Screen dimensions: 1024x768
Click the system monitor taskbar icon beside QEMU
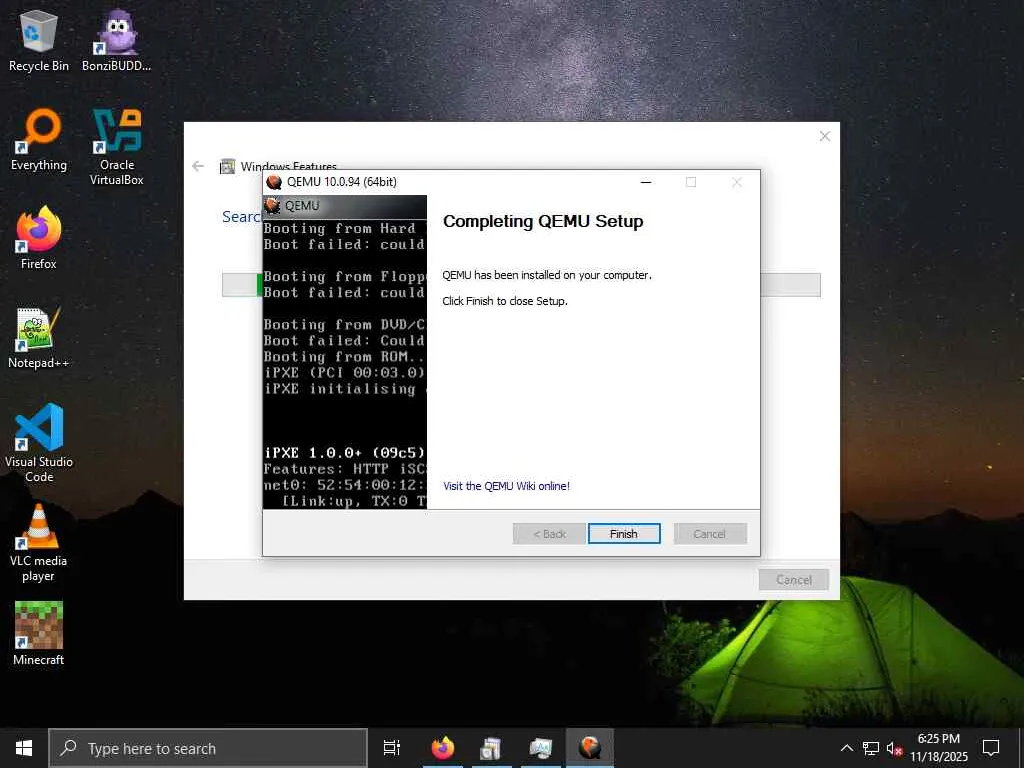541,748
